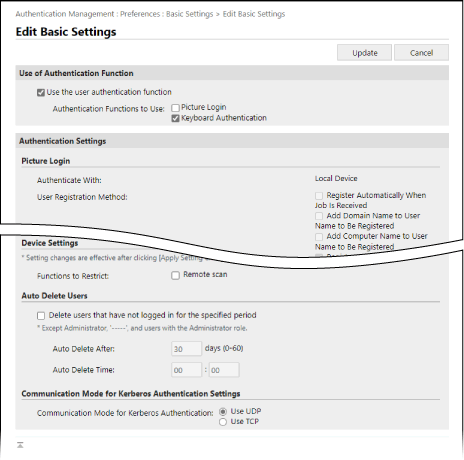Enable Remote scan restriction checkbox
Image resolution: width=464 pixels, height=460 pixels.
click(175, 275)
